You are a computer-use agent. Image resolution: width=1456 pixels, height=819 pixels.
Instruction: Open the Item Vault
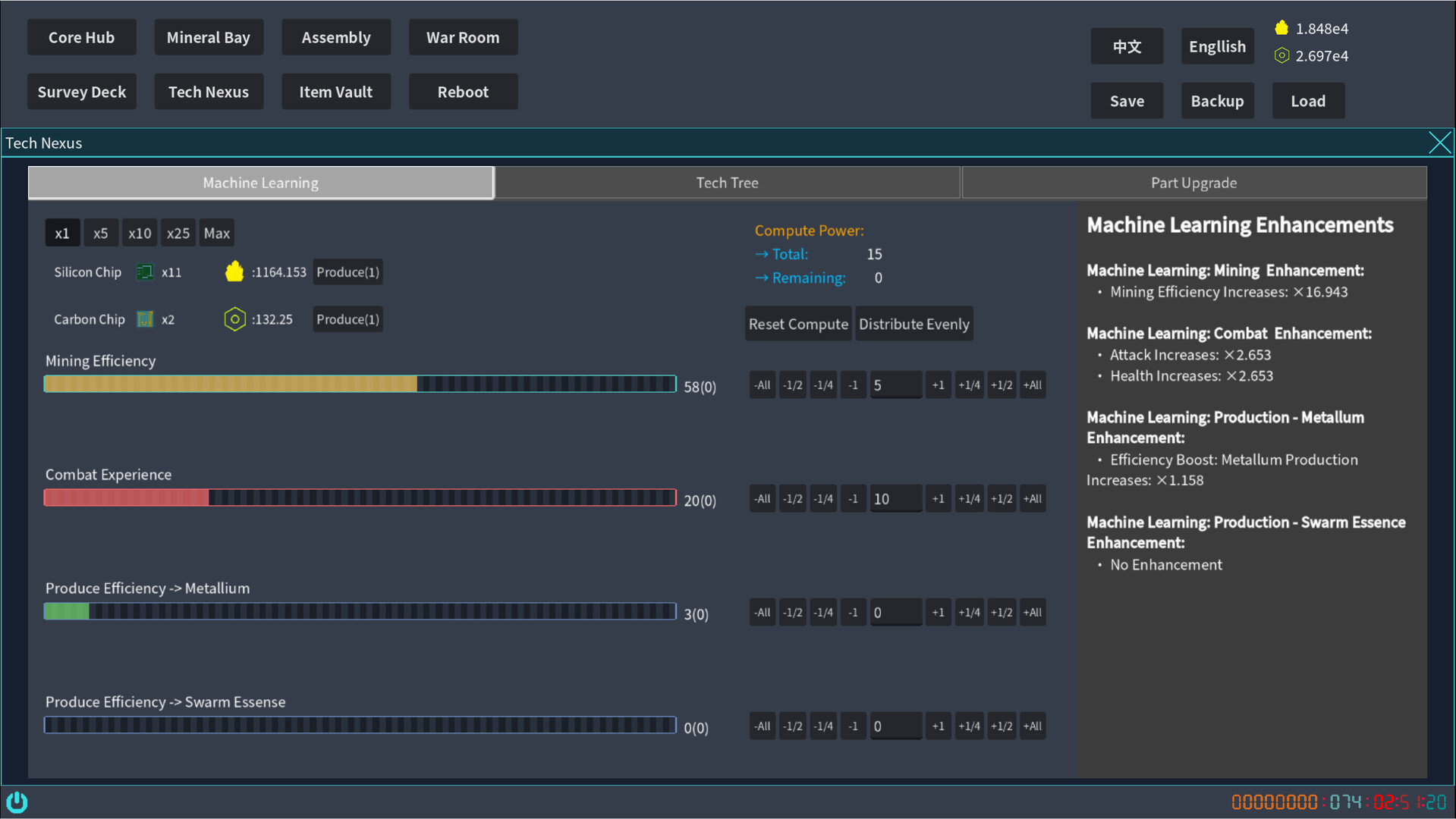click(x=335, y=91)
